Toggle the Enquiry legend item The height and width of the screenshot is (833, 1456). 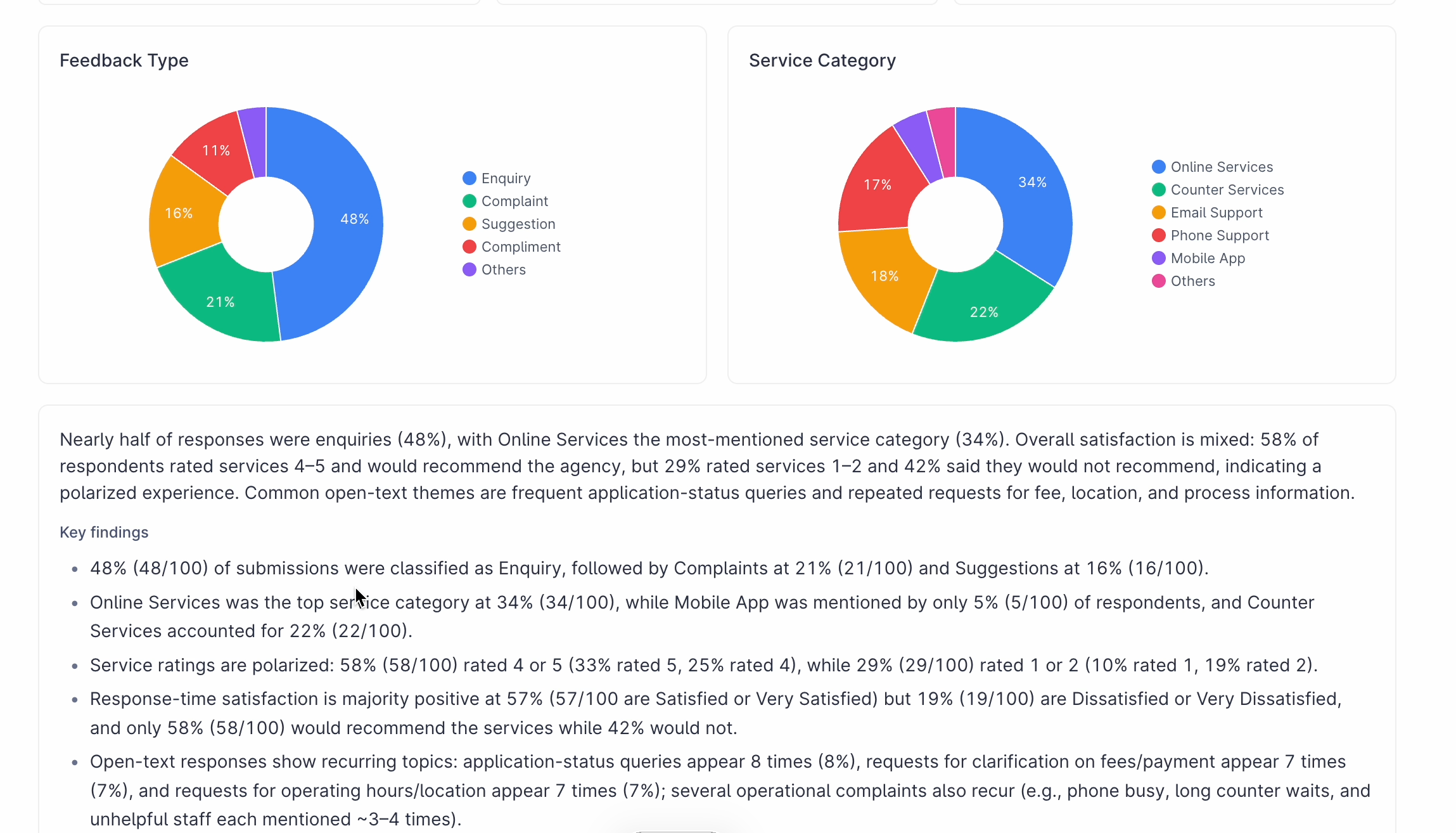[x=505, y=178]
